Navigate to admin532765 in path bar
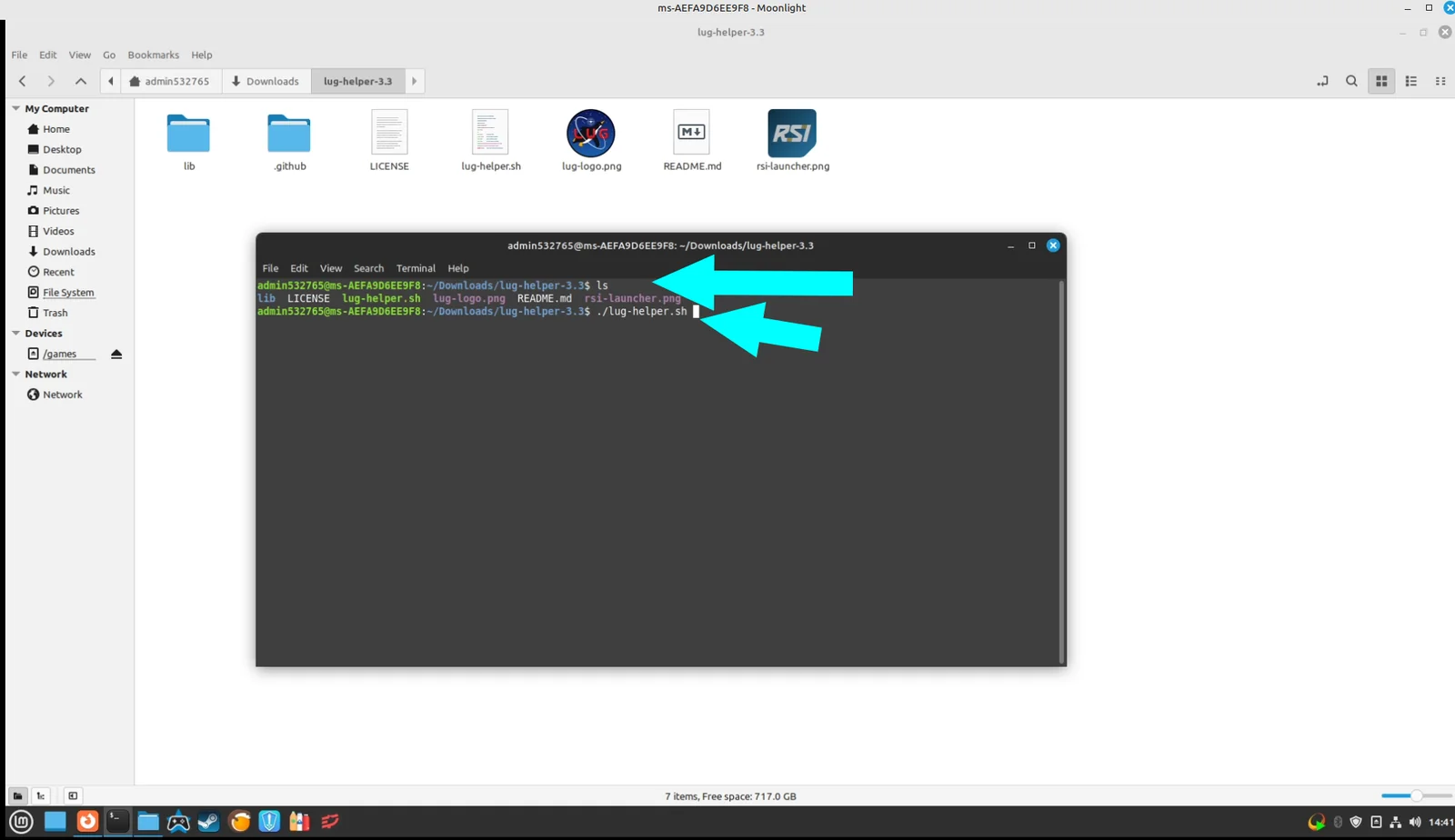The height and width of the screenshot is (840, 1455). [170, 81]
